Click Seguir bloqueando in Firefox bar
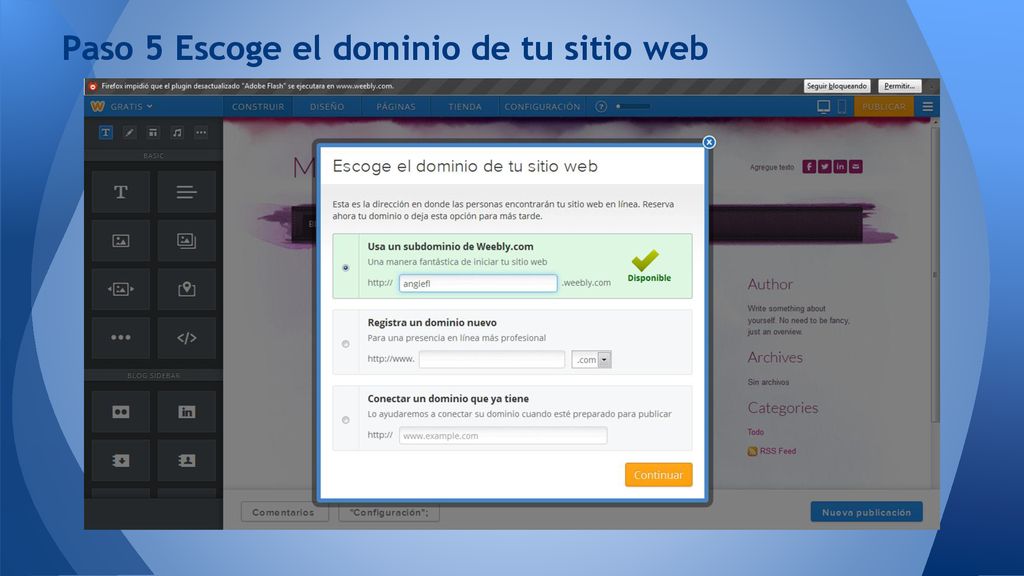The height and width of the screenshot is (576, 1024). tap(837, 86)
